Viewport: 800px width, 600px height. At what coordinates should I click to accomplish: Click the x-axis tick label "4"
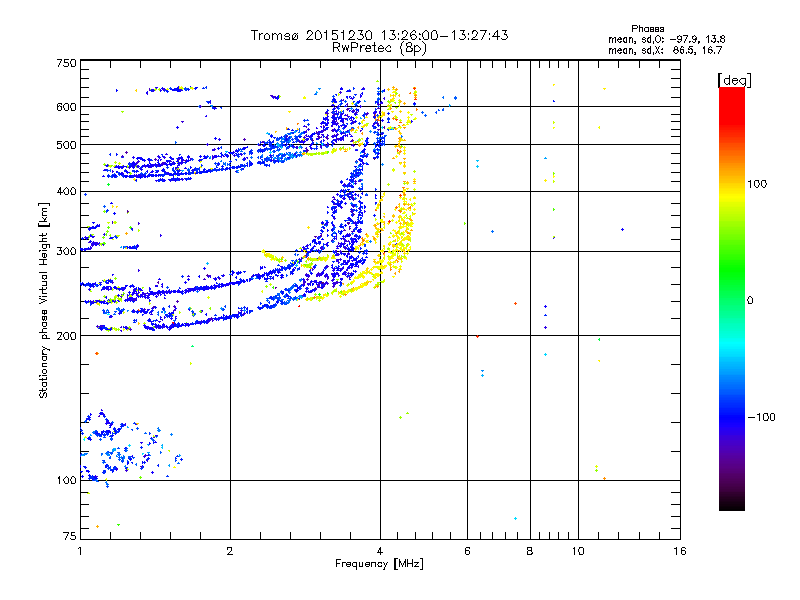pos(380,551)
